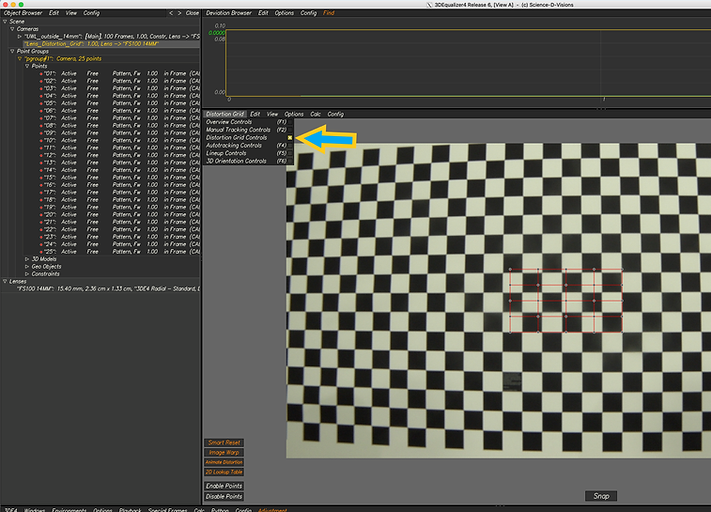Click the Disable Points button
The width and height of the screenshot is (711, 512).
224,497
